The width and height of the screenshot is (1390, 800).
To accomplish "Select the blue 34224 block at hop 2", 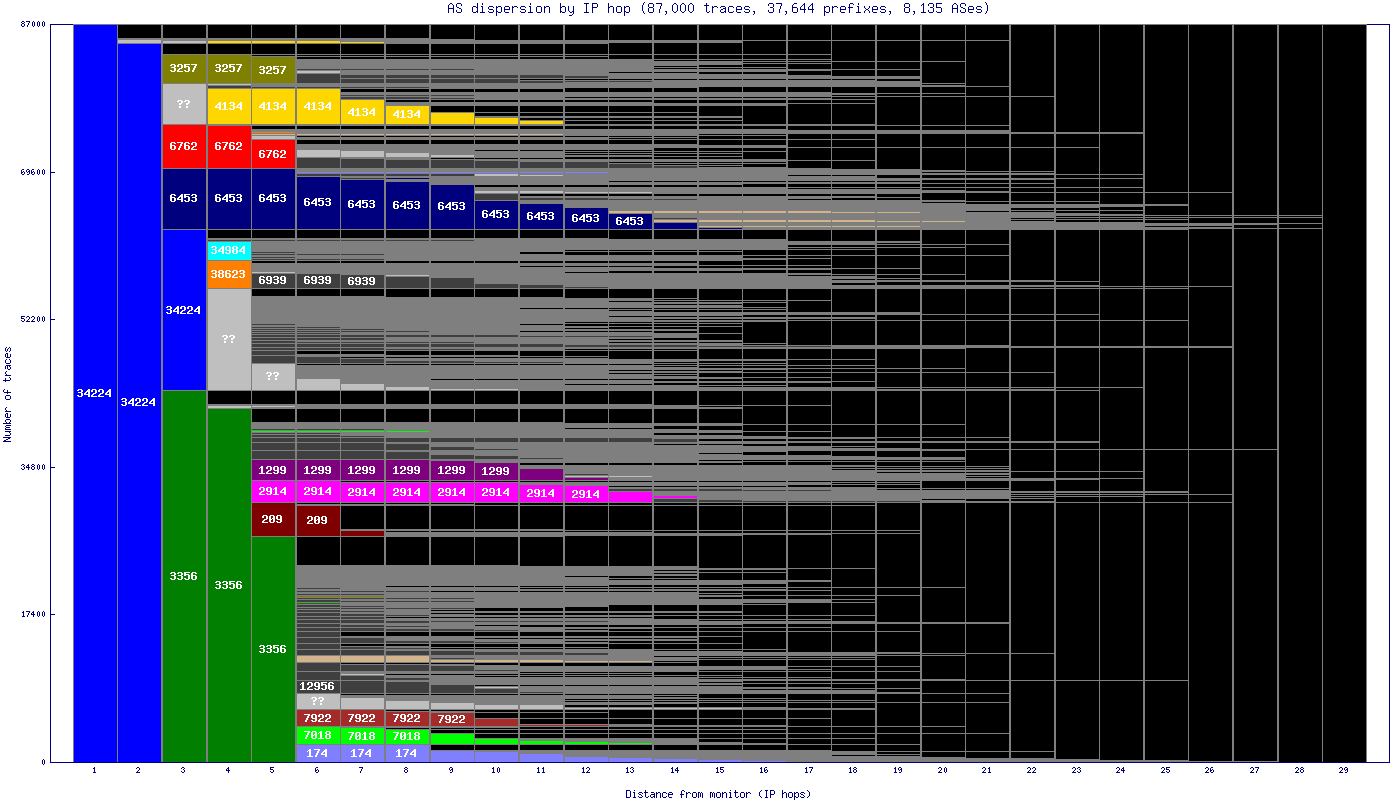I will point(139,403).
